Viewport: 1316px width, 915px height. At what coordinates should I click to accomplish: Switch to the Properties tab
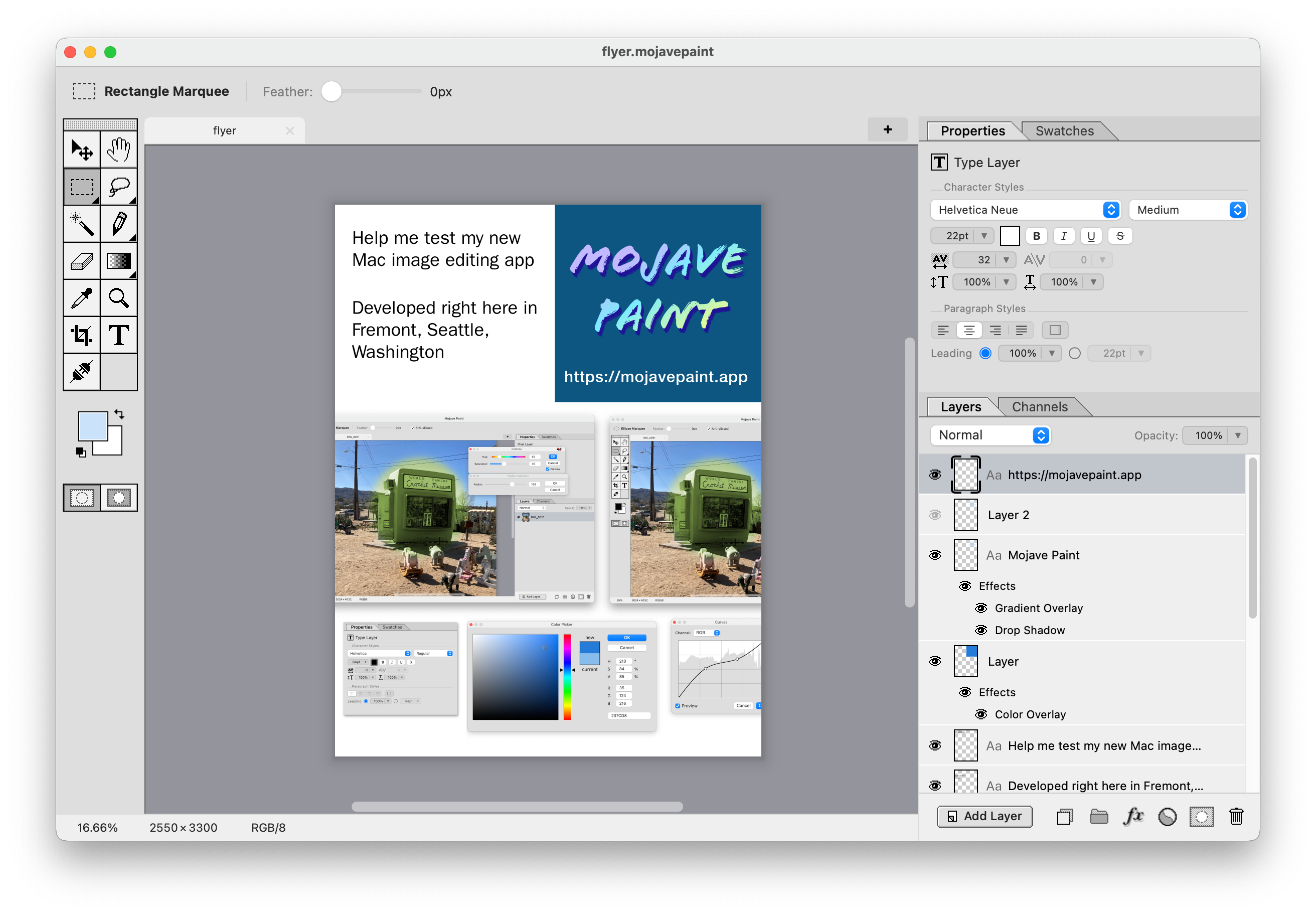tap(972, 131)
